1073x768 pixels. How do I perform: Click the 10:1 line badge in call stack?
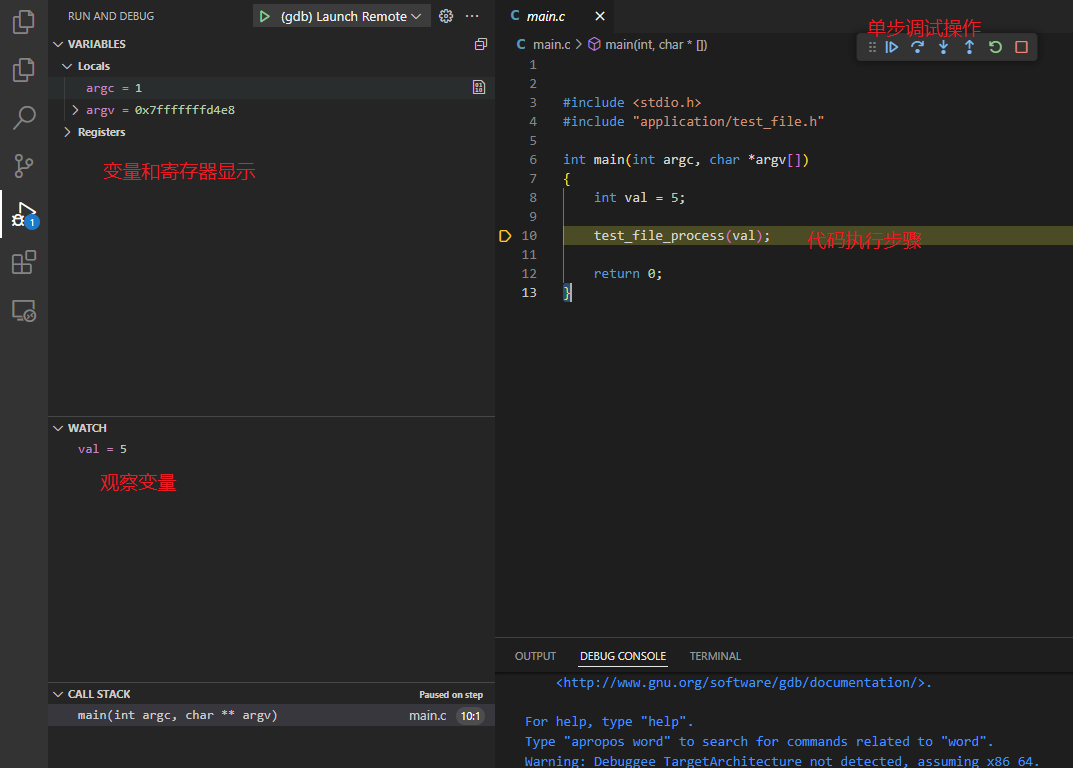(470, 716)
